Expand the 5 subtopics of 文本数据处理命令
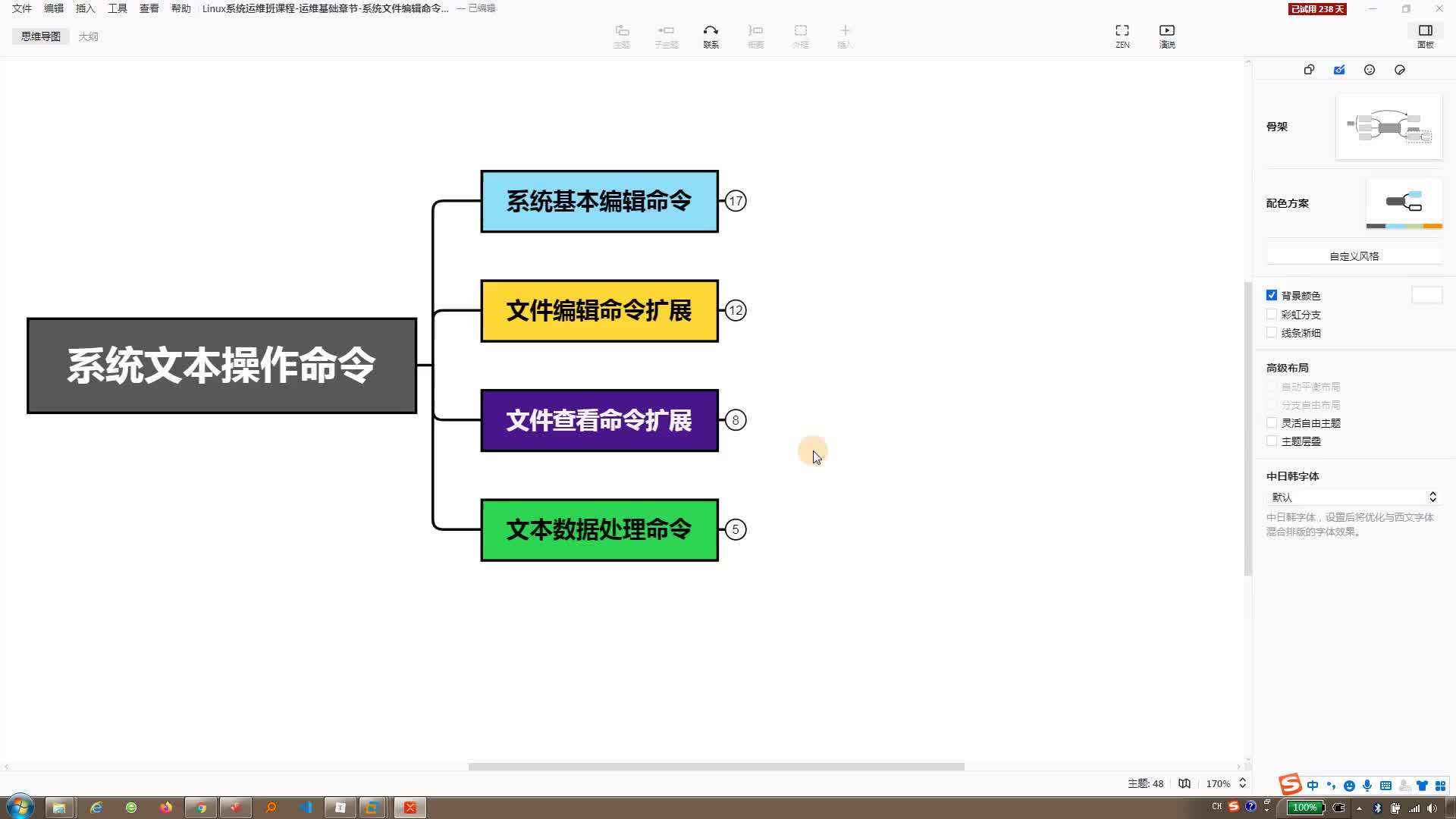Viewport: 1456px width, 819px height. [x=736, y=529]
